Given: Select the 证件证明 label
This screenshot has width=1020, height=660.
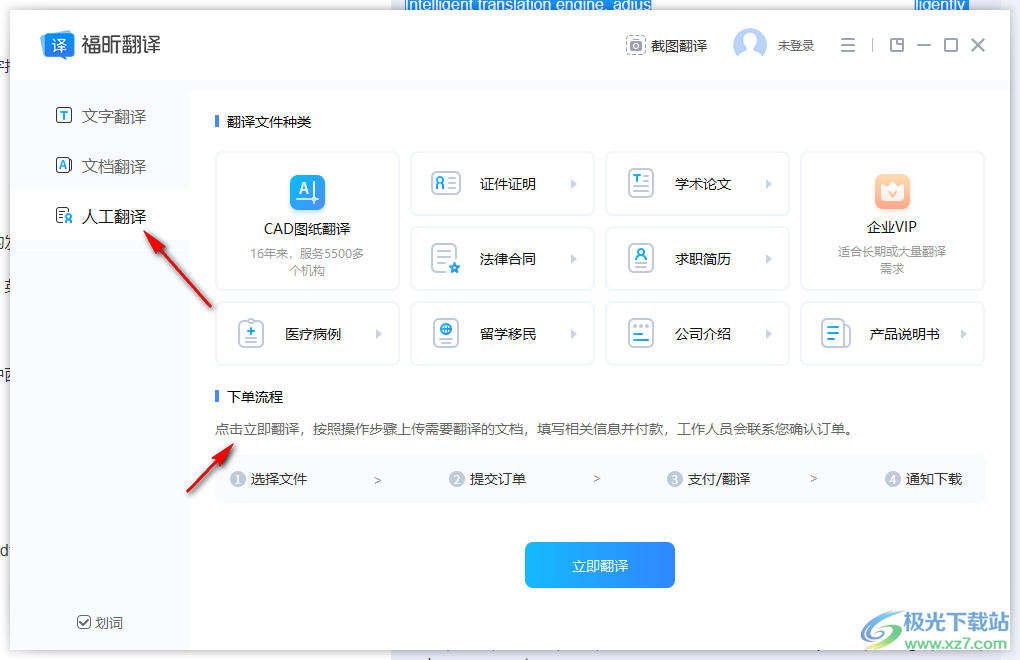Looking at the screenshot, I should coord(508,184).
